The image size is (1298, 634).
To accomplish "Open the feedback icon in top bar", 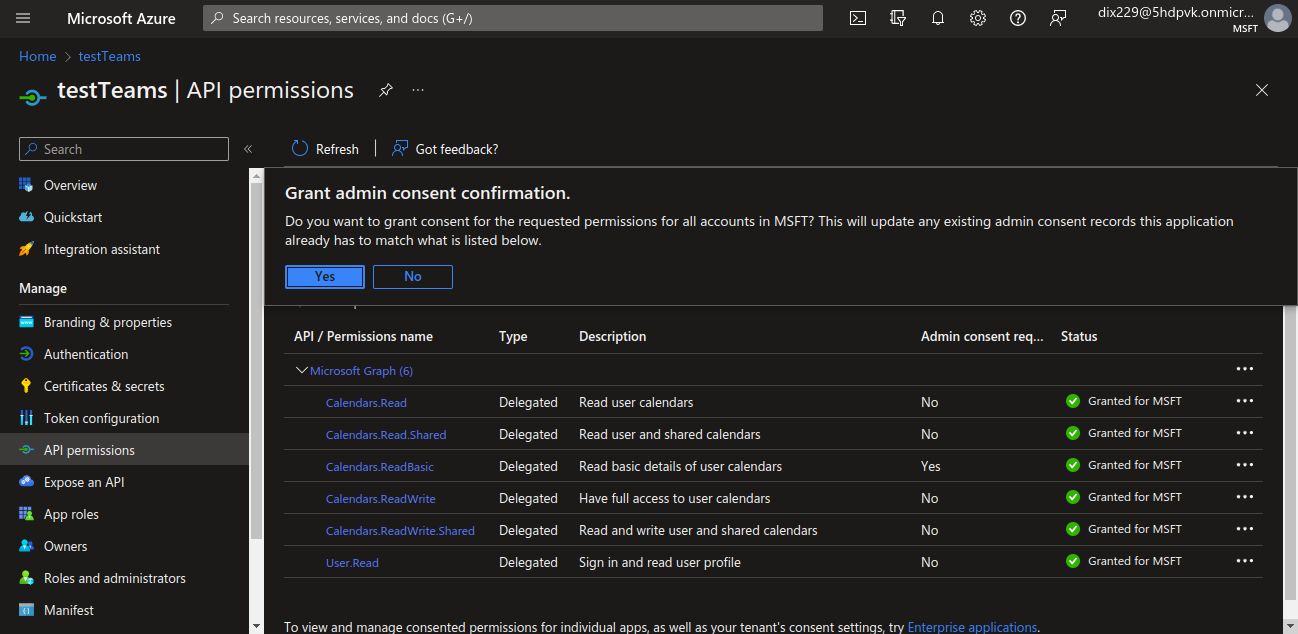I will 1058,18.
